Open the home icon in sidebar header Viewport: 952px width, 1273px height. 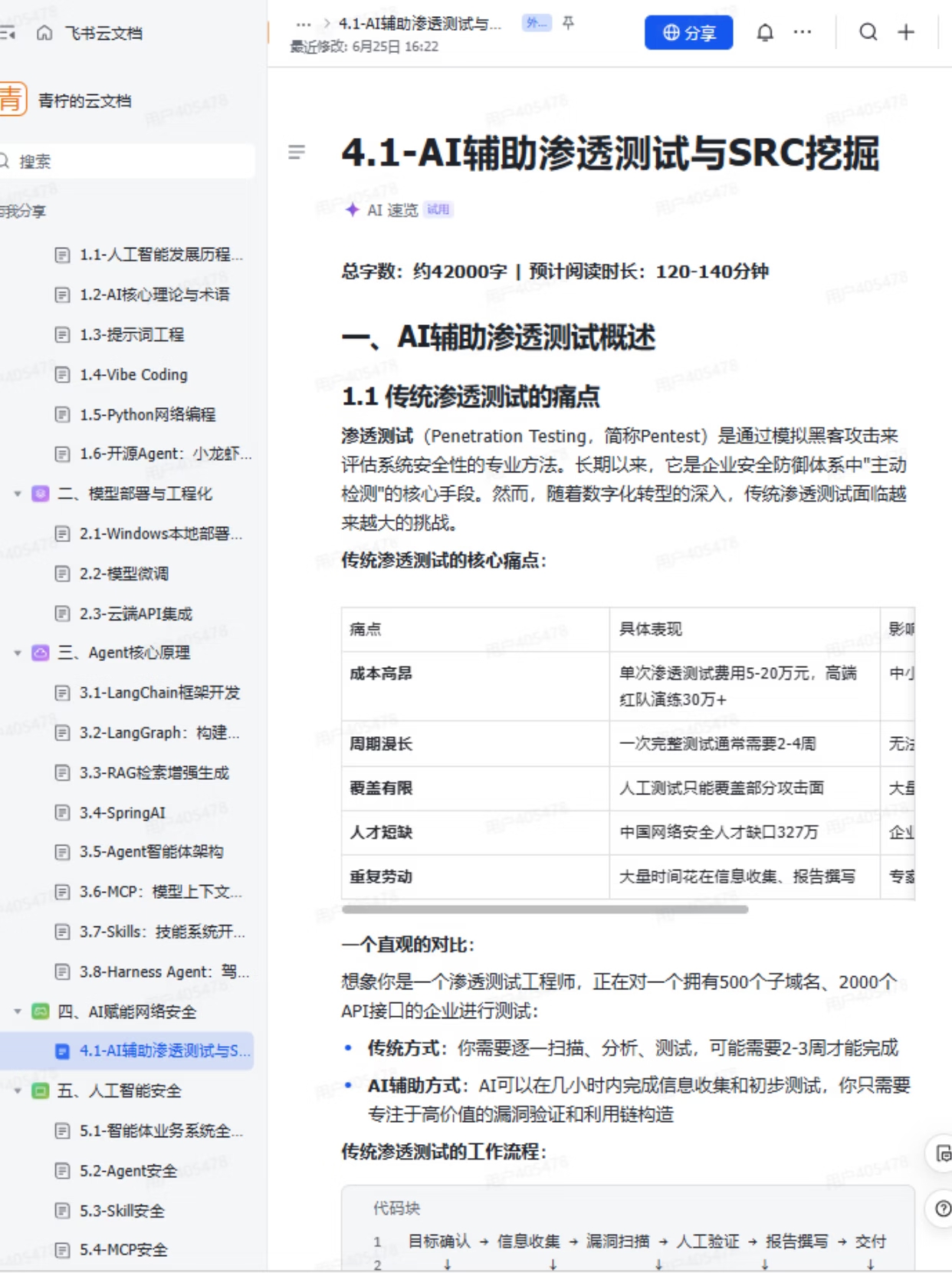(44, 33)
